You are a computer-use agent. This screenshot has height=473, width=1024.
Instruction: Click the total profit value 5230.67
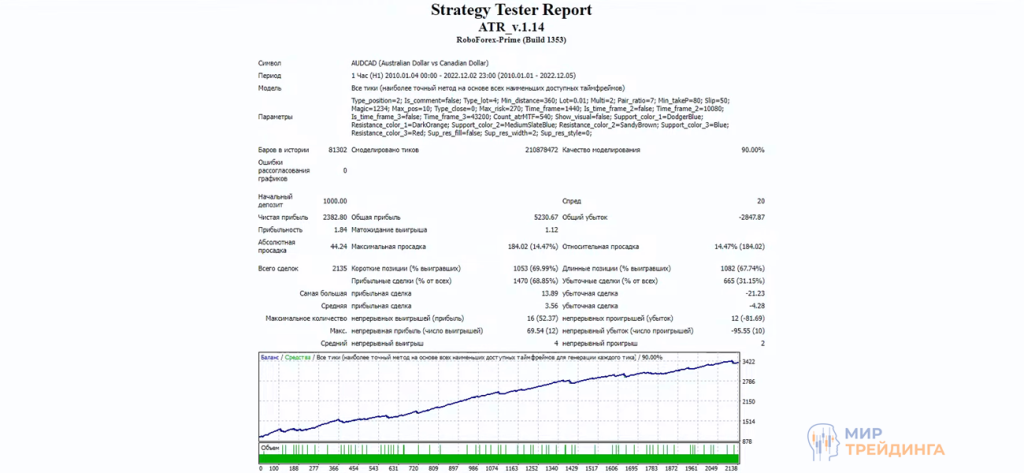point(544,216)
